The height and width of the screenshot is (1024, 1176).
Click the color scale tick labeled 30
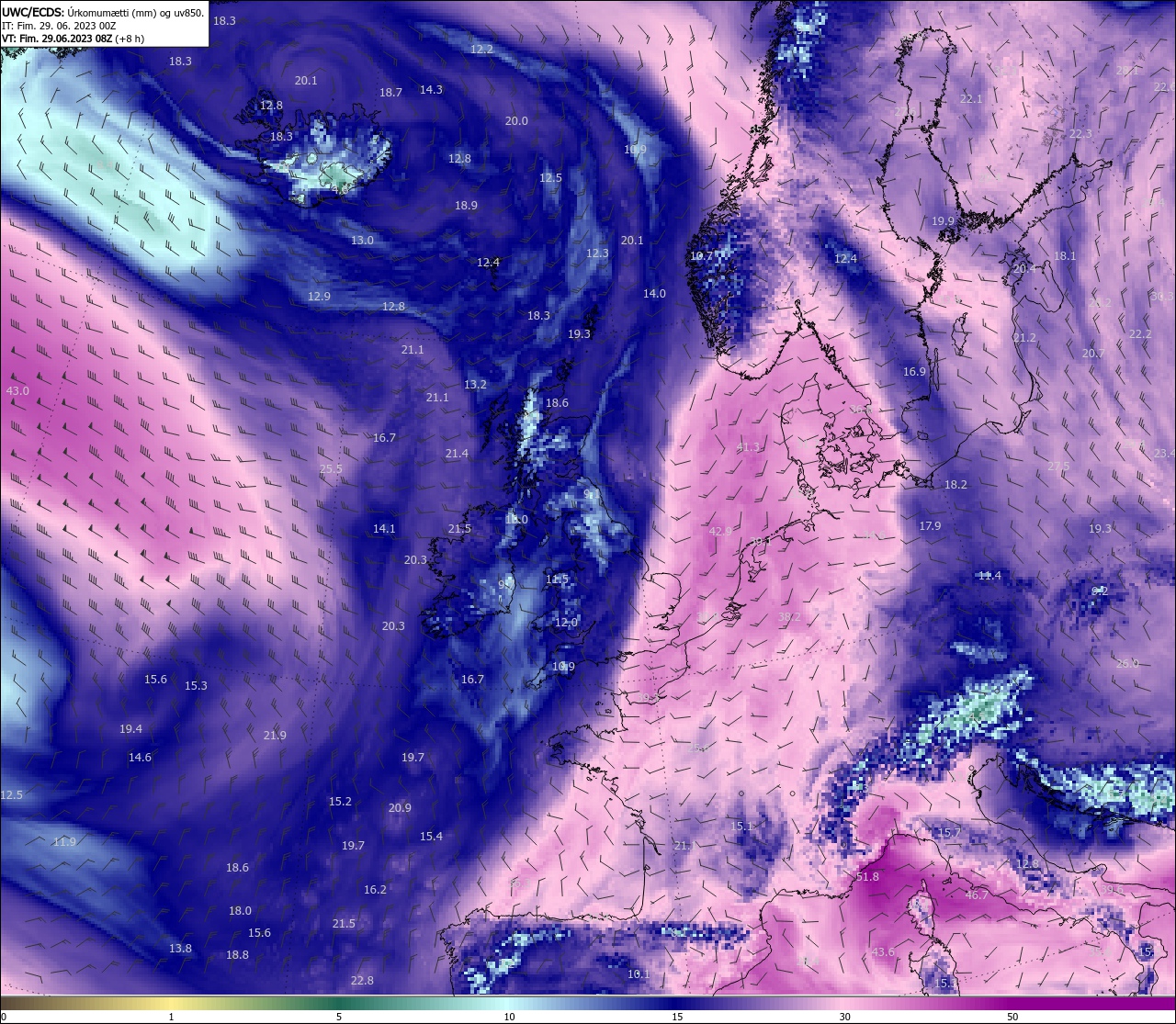[844, 1017]
